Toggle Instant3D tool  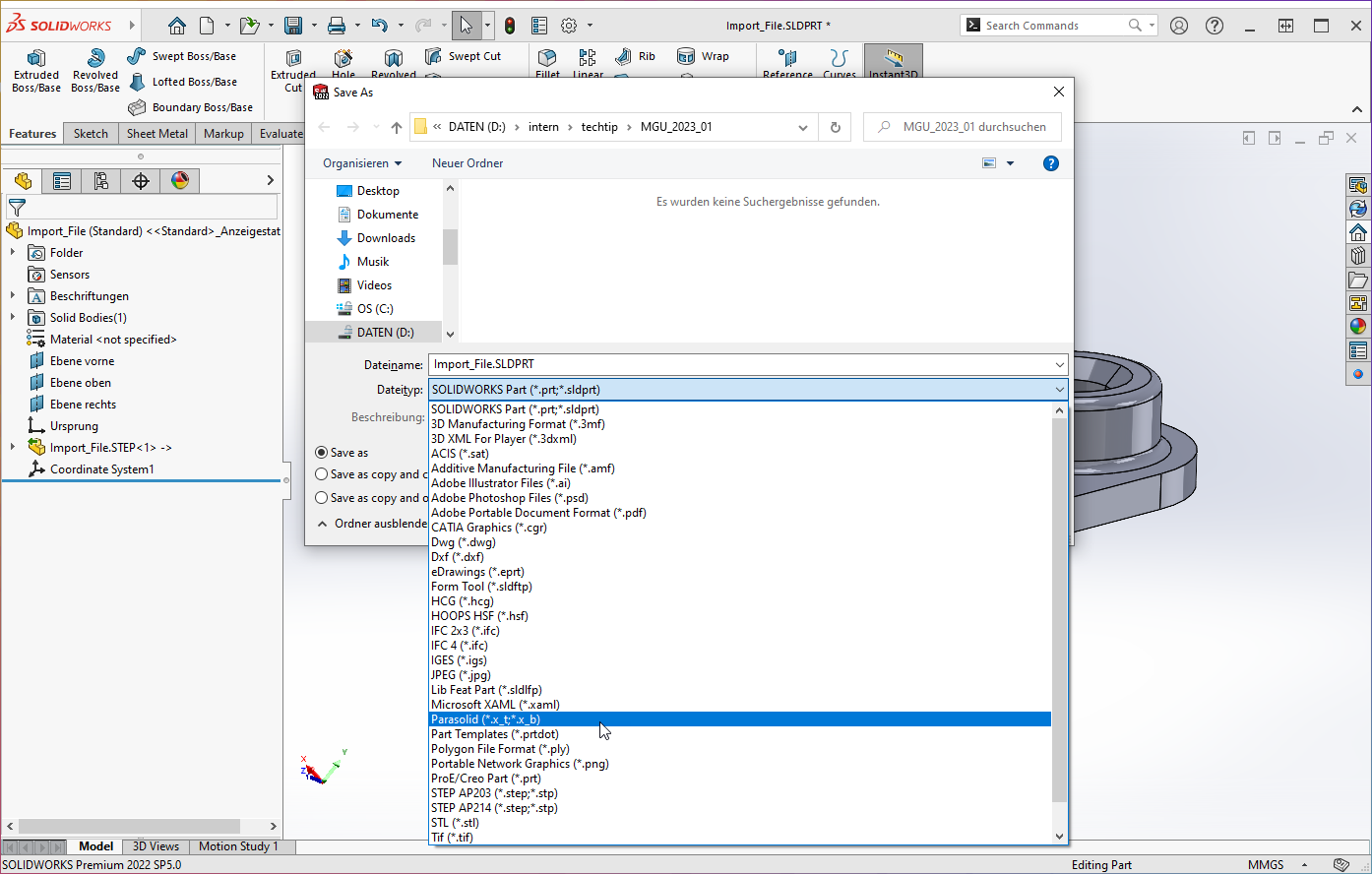[894, 62]
